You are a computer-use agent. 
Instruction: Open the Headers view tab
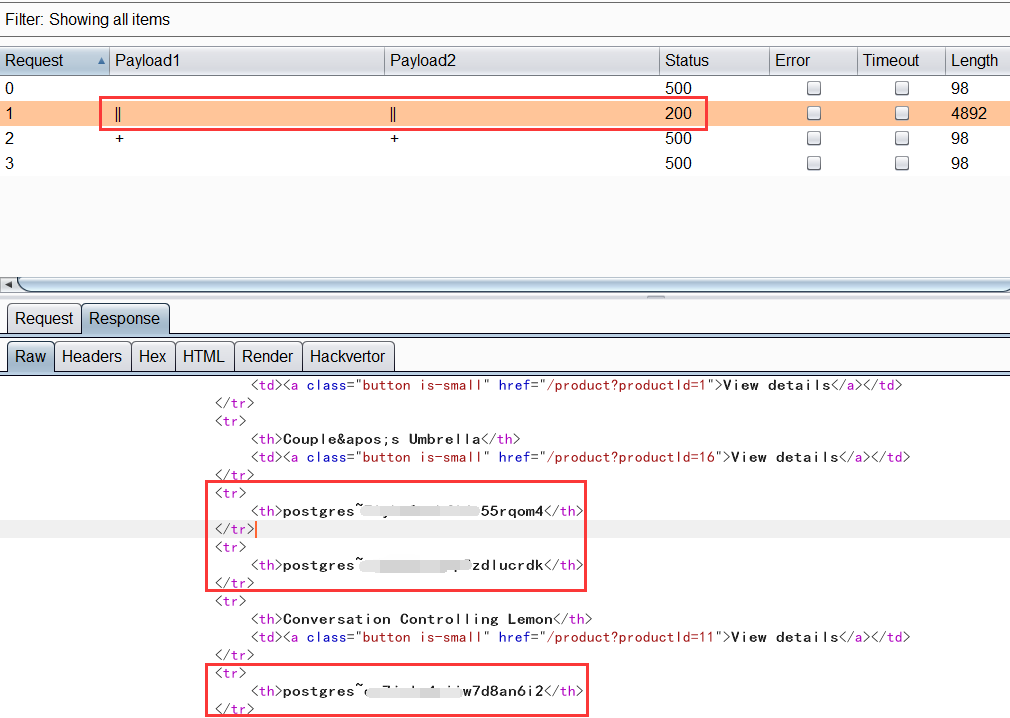(92, 356)
